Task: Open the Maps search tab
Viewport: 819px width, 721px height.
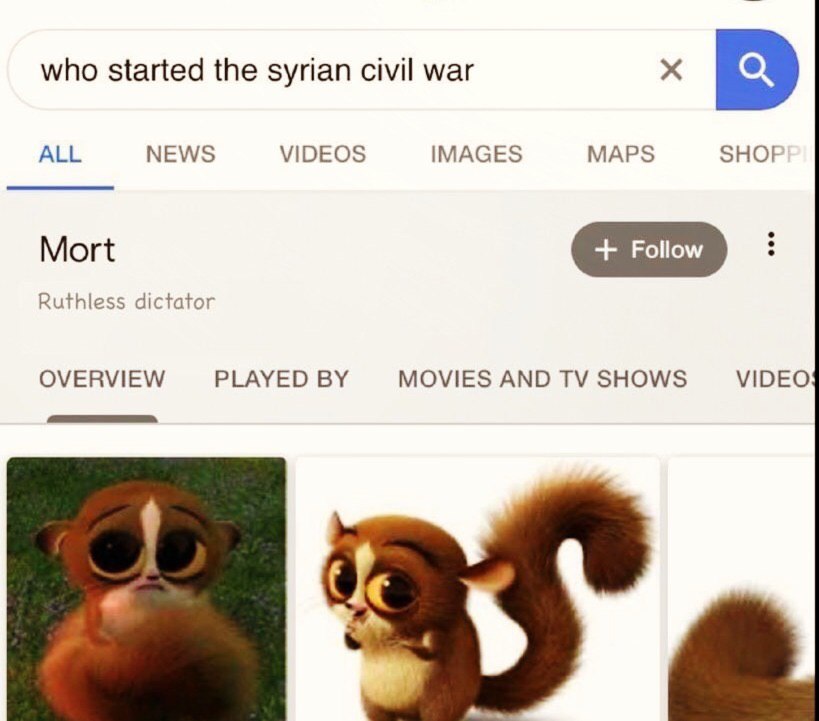Action: (621, 154)
